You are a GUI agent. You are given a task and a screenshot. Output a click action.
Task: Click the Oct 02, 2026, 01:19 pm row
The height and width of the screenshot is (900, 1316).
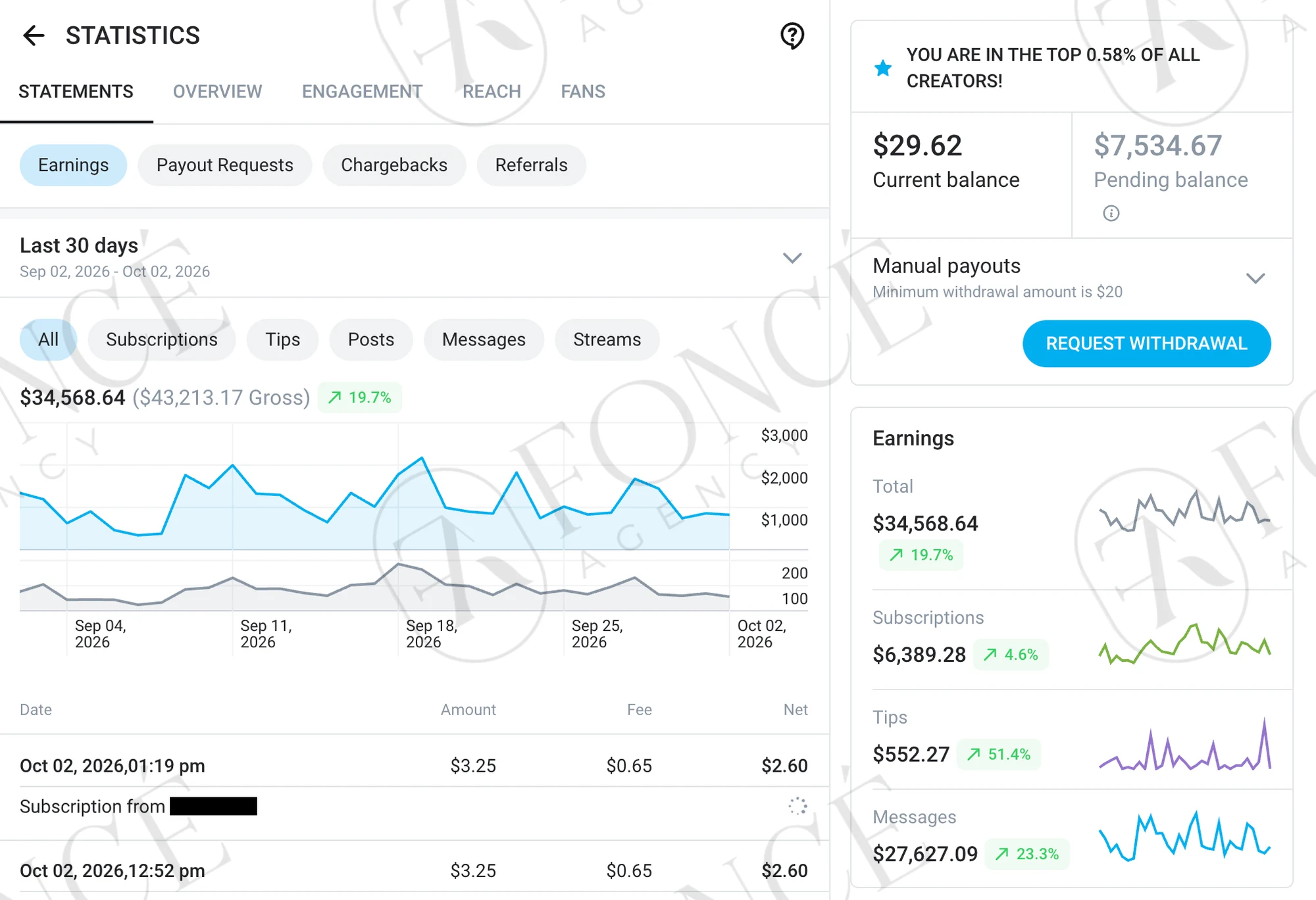(x=415, y=765)
